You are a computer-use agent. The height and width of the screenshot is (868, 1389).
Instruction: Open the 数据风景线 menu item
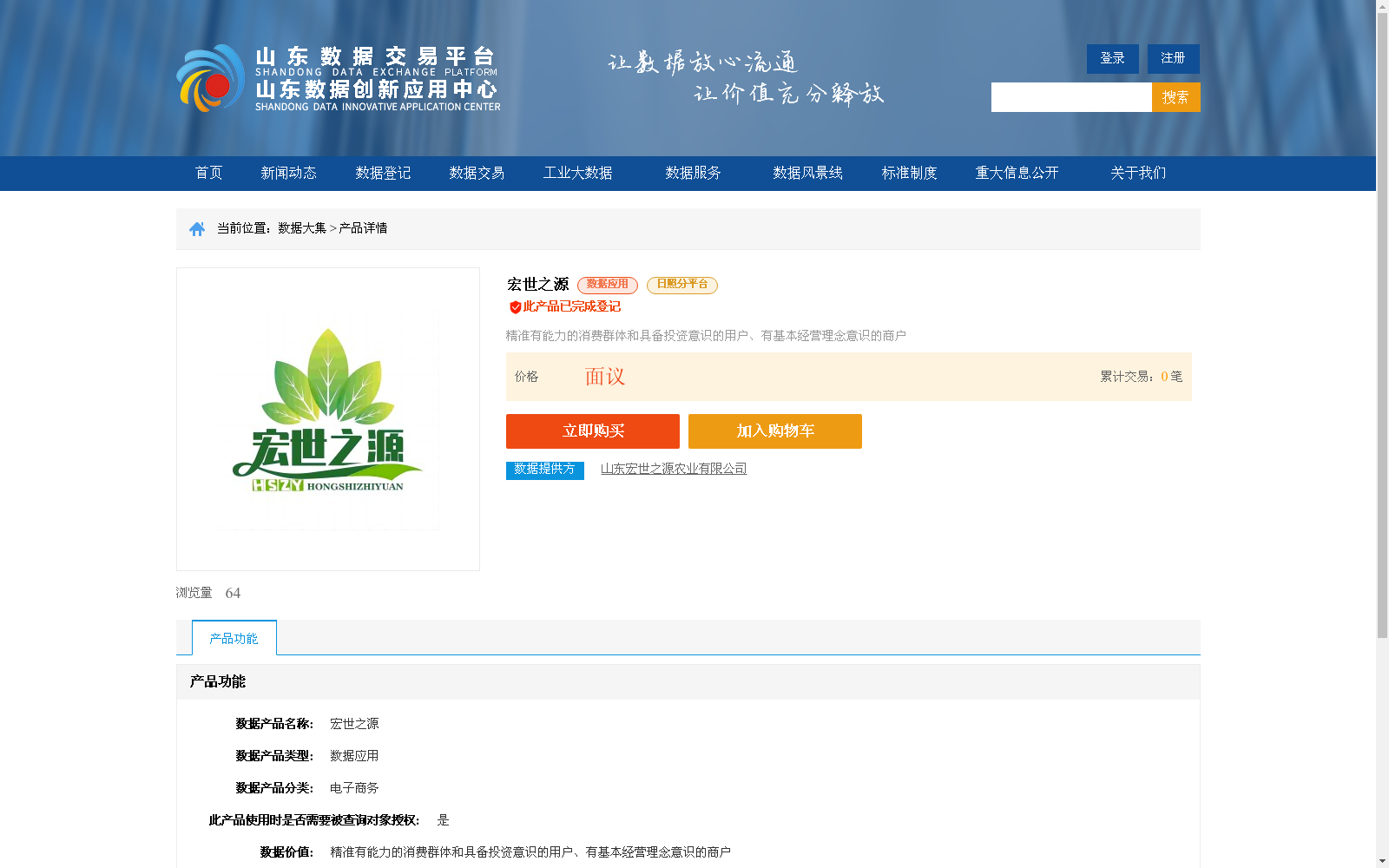pyautogui.click(x=808, y=173)
